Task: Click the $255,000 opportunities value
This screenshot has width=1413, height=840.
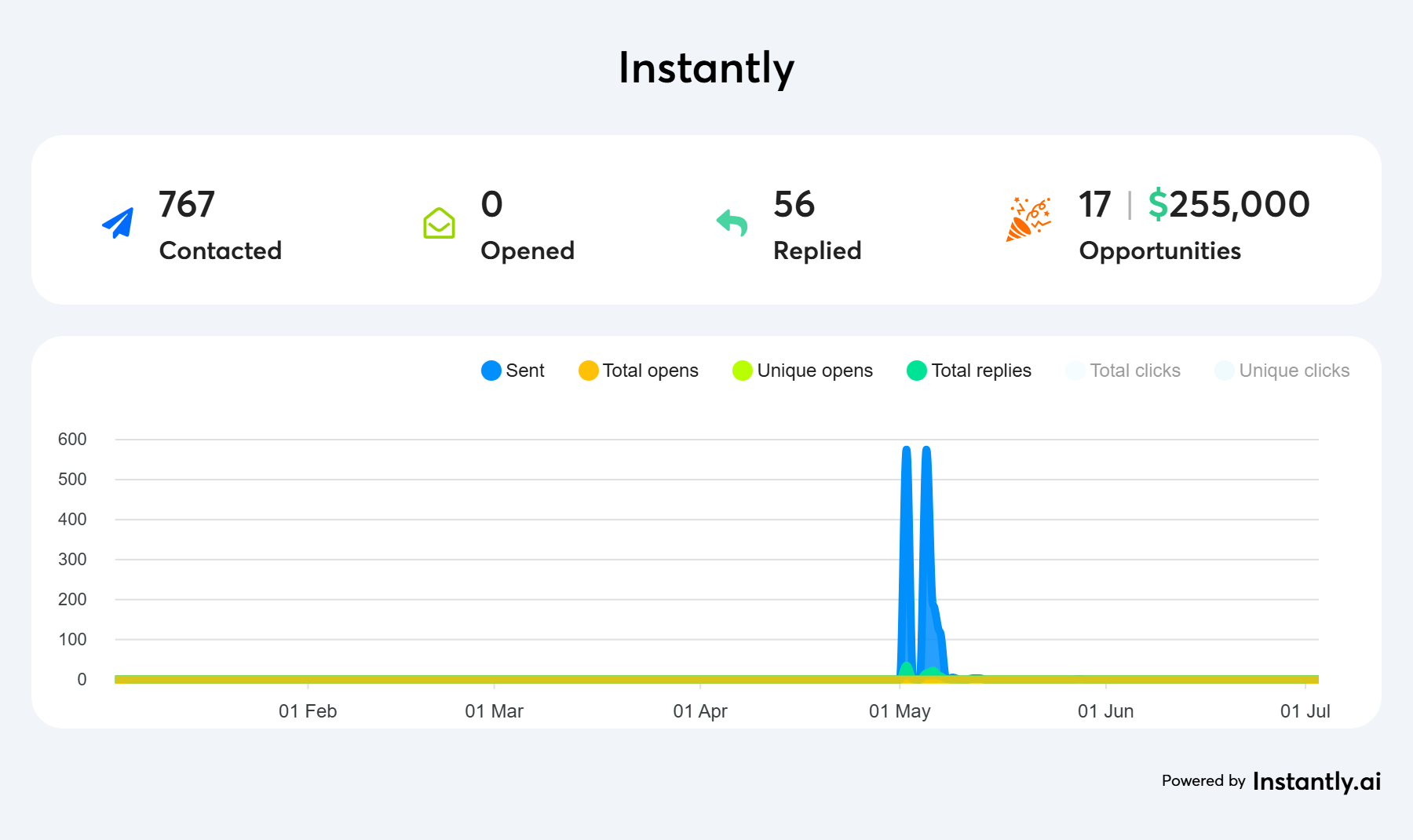Action: (x=1229, y=204)
